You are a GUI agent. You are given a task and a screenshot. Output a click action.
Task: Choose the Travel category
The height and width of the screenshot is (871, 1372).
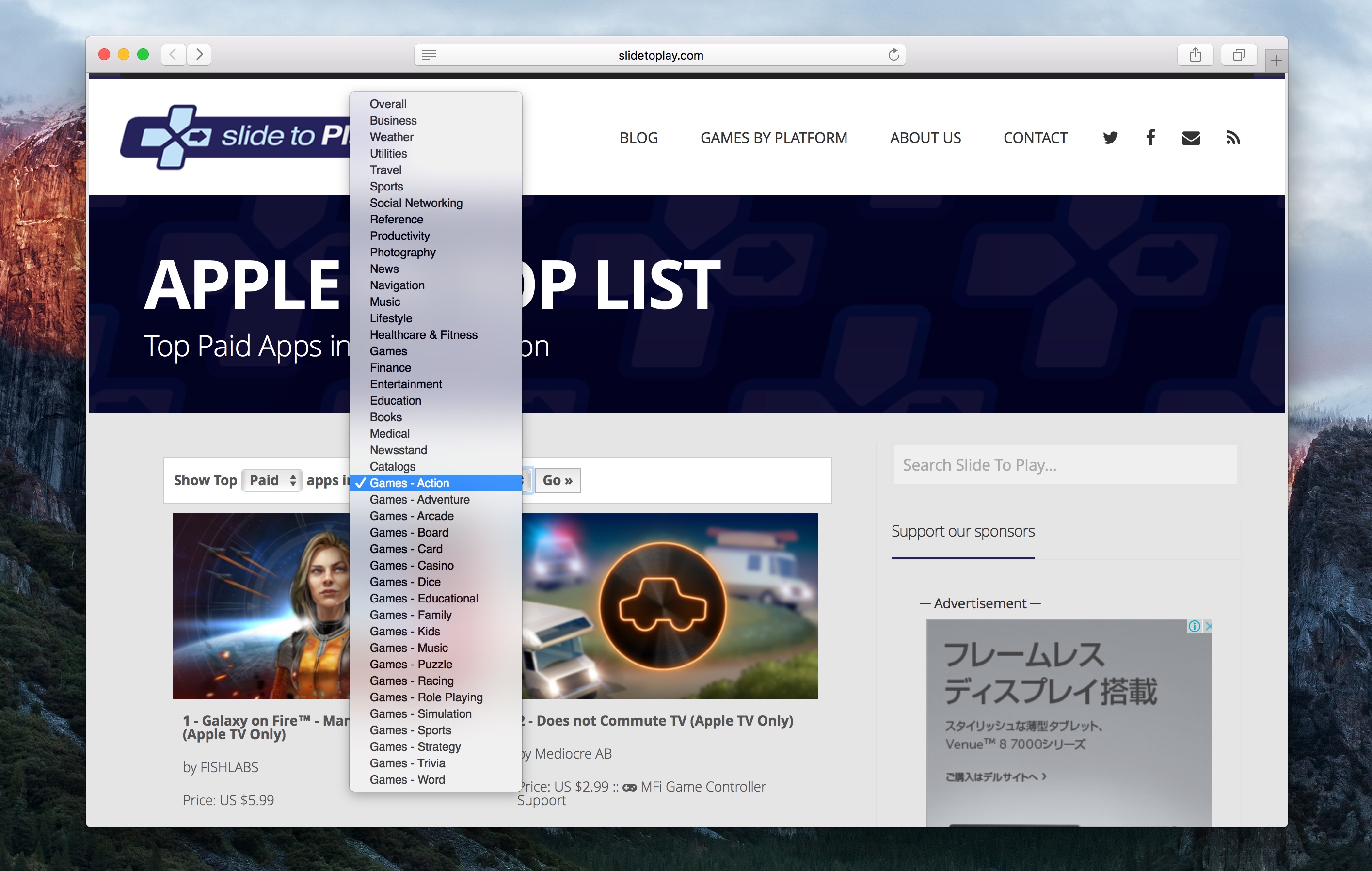pyautogui.click(x=436, y=170)
